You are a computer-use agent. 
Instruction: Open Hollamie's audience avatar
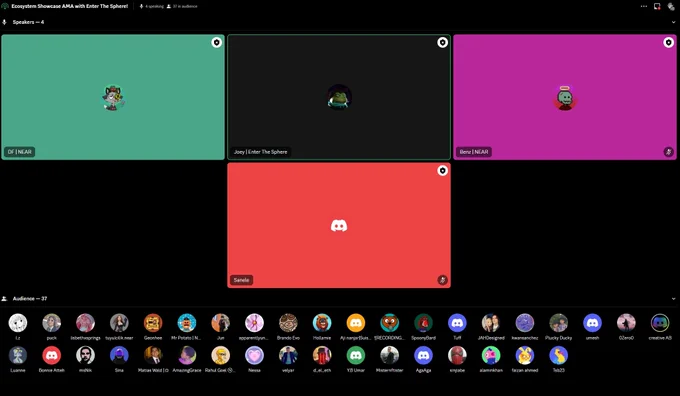[x=322, y=323]
